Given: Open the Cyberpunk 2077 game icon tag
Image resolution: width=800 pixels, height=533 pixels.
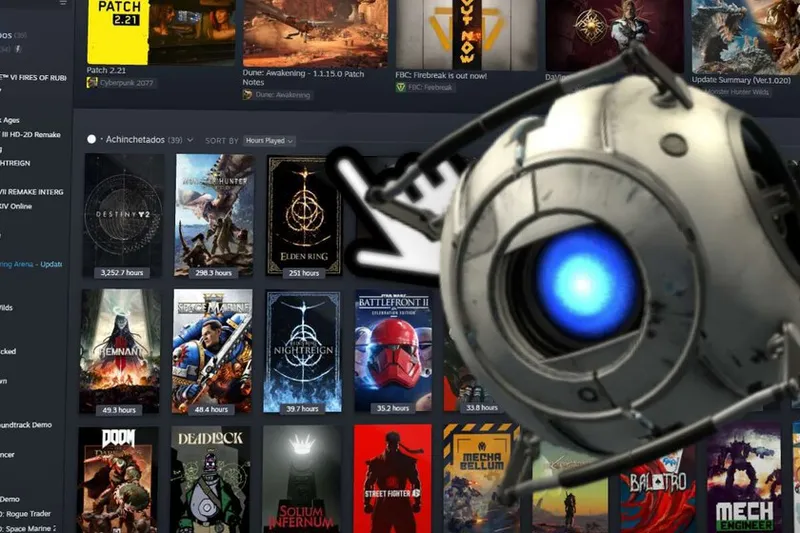Looking at the screenshot, I should tap(121, 83).
